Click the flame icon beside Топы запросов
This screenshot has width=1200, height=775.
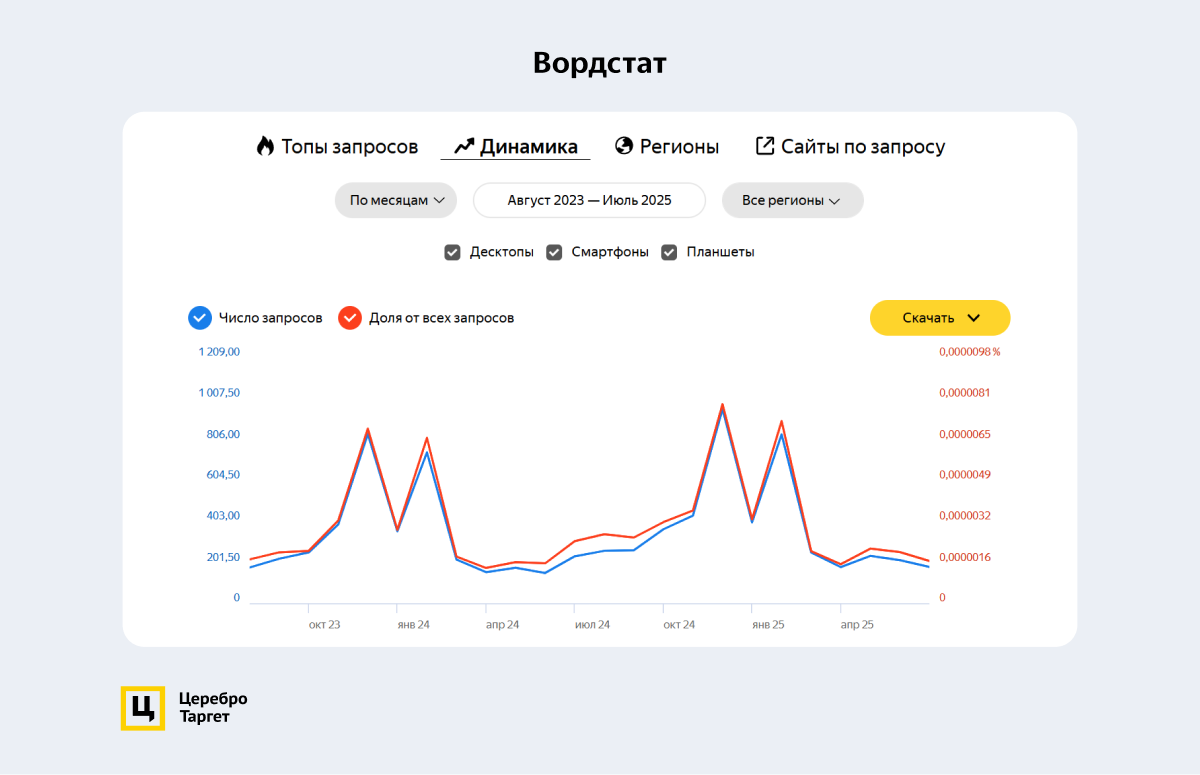[x=265, y=146]
